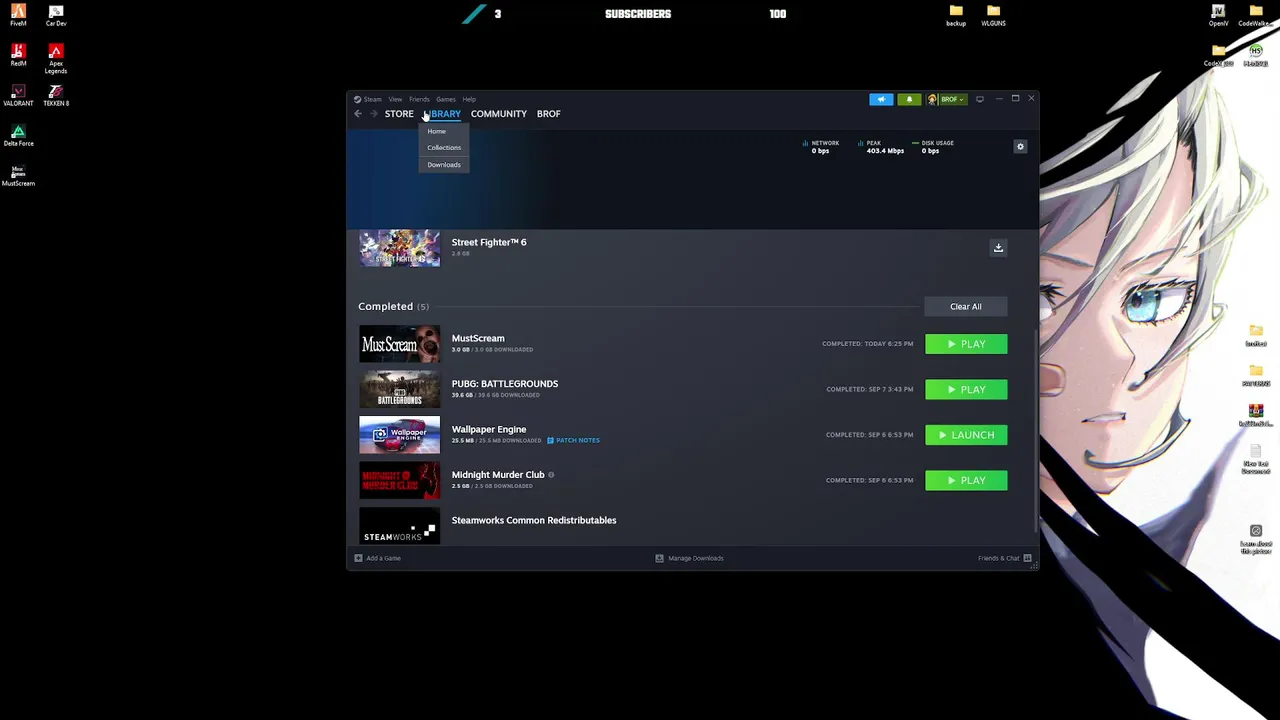The image size is (1280, 720).
Task: Go back with the Steam back arrow
Action: (358, 114)
